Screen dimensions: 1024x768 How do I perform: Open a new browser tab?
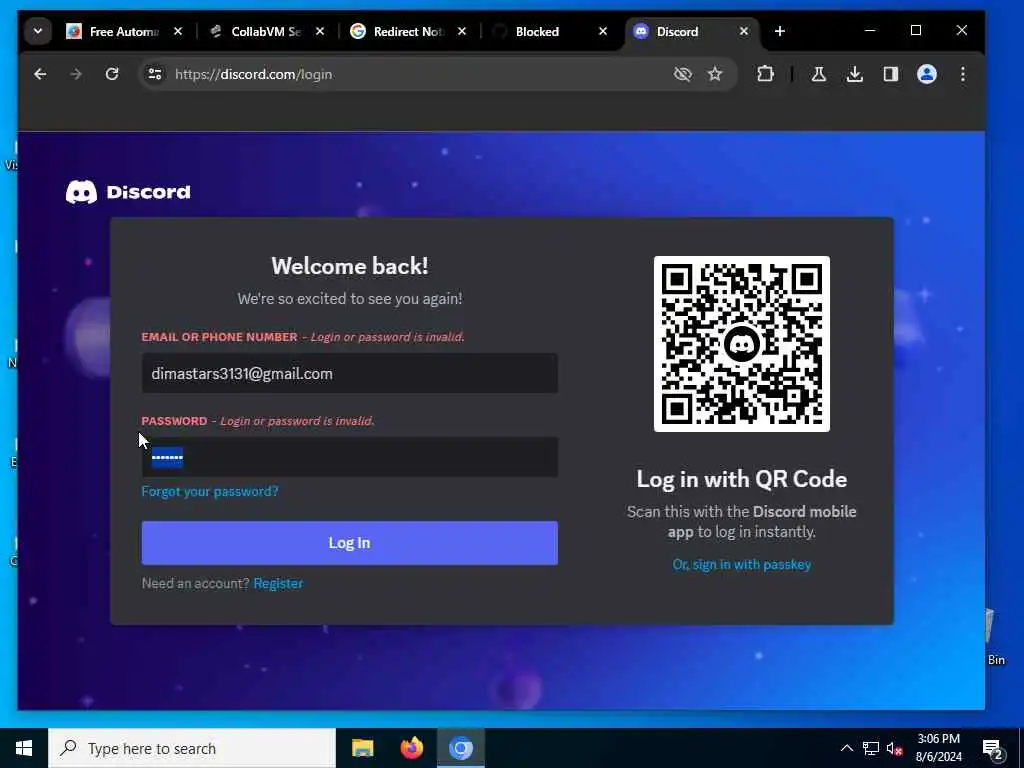[x=780, y=31]
